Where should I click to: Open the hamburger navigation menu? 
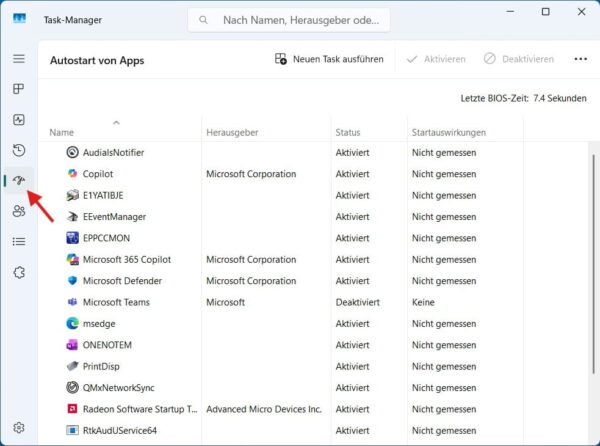[x=19, y=59]
